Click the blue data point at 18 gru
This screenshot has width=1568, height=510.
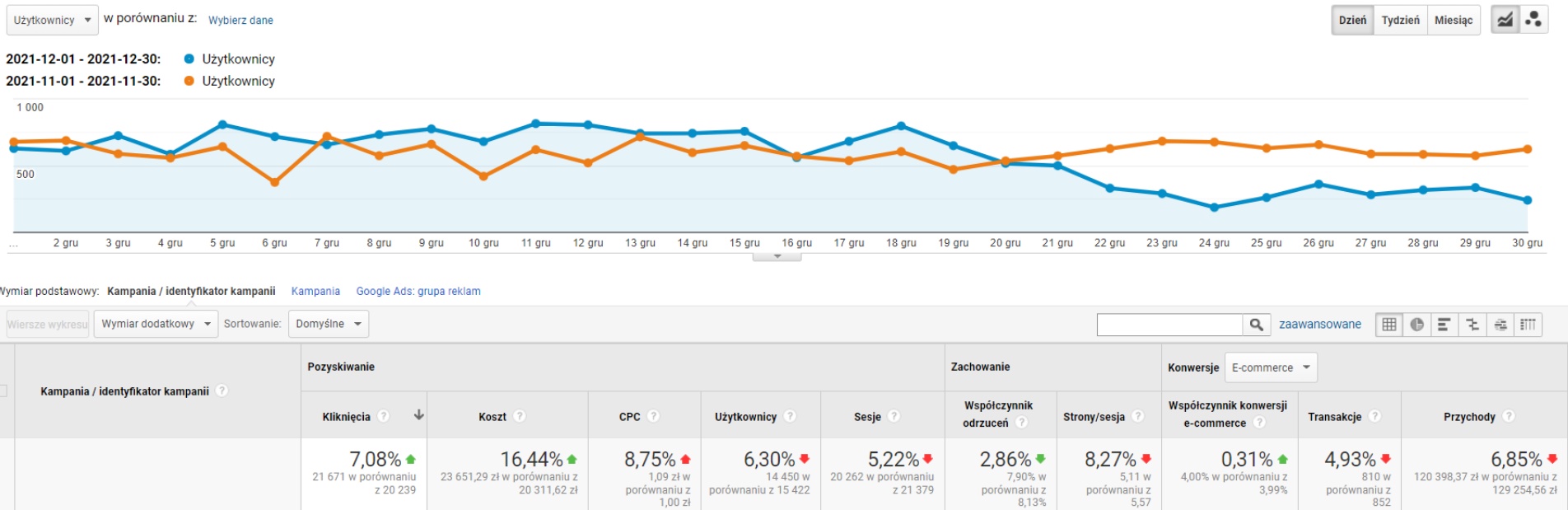pos(901,126)
